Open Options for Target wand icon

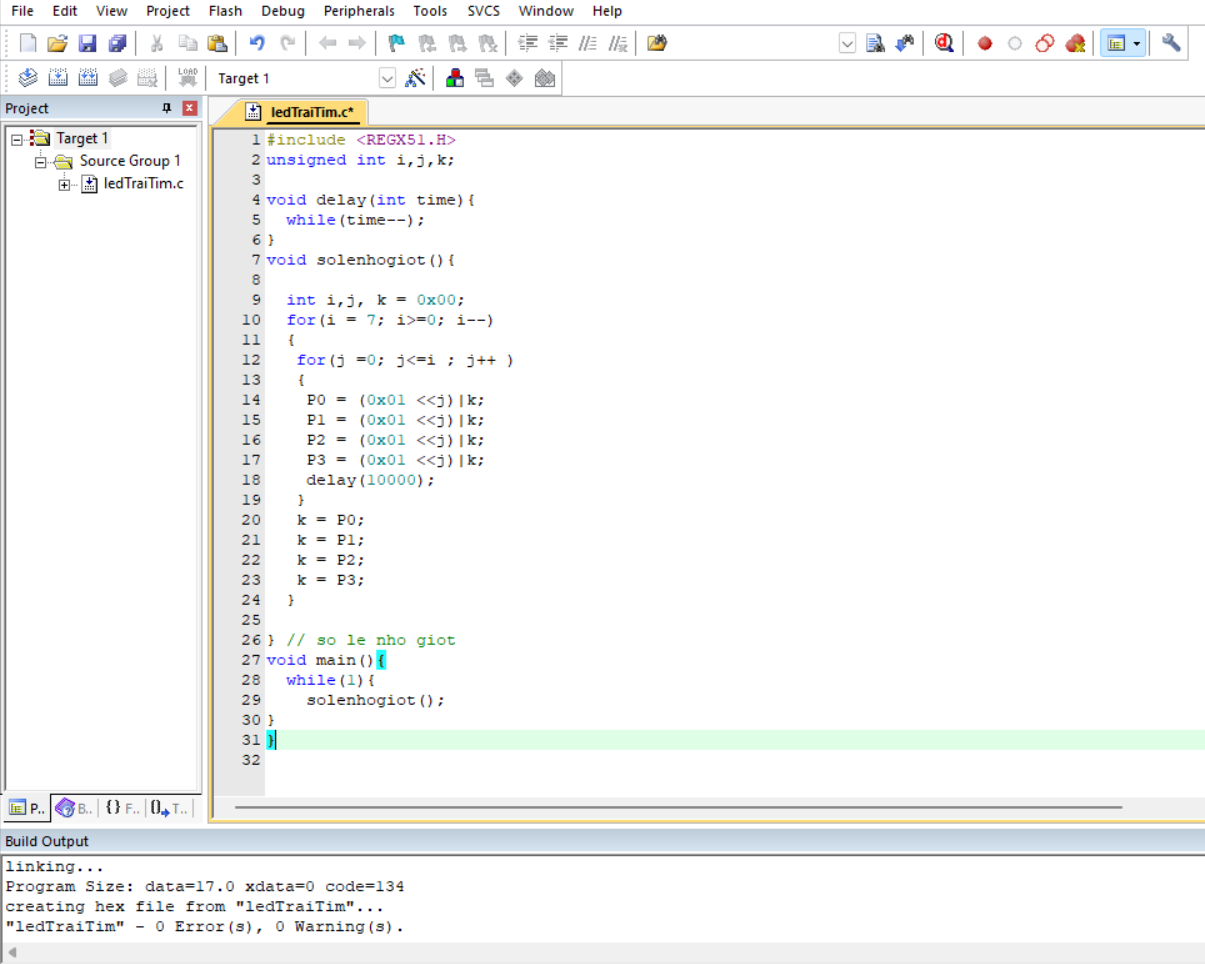[416, 78]
